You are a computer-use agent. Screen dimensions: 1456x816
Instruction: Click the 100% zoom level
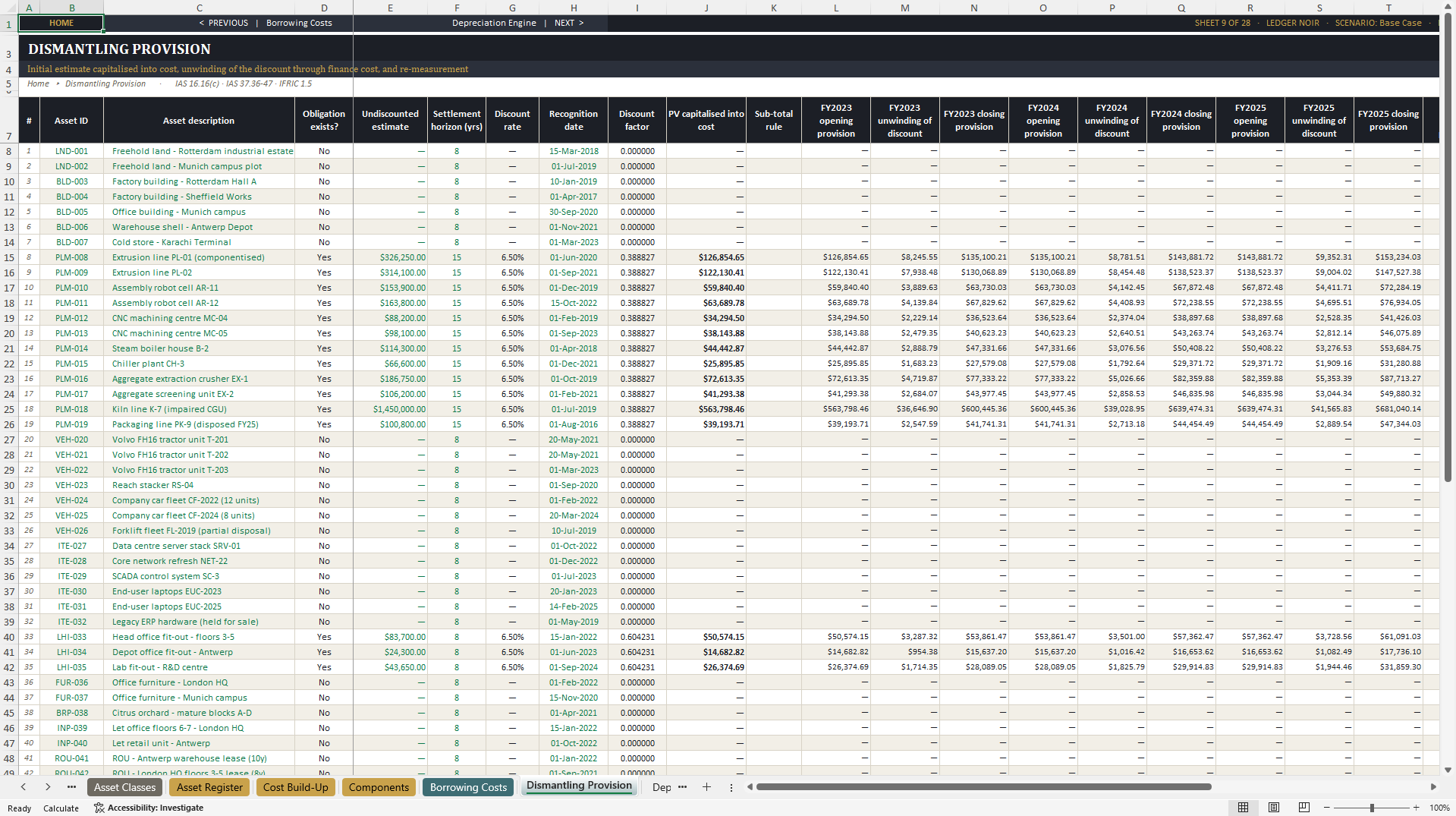click(1439, 808)
